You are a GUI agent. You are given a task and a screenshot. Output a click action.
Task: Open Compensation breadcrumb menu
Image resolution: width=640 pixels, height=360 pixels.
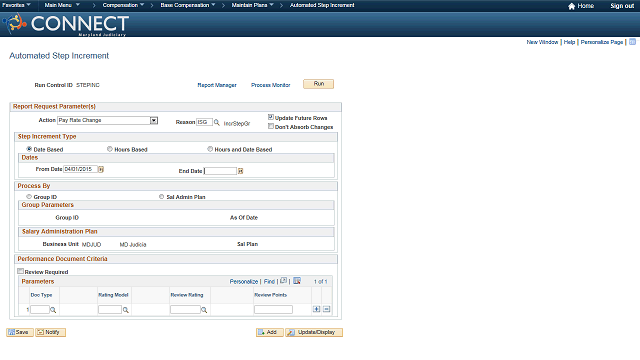(x=123, y=5)
